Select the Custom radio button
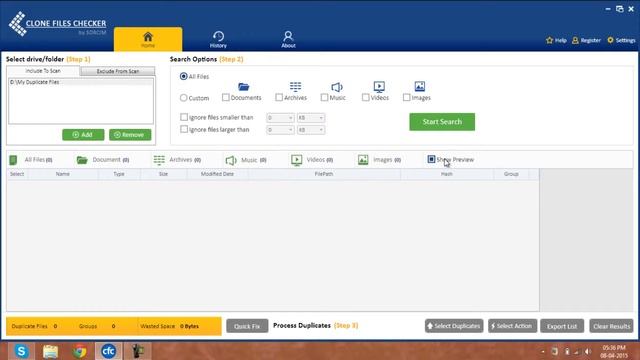This screenshot has width=640, height=360. [184, 98]
